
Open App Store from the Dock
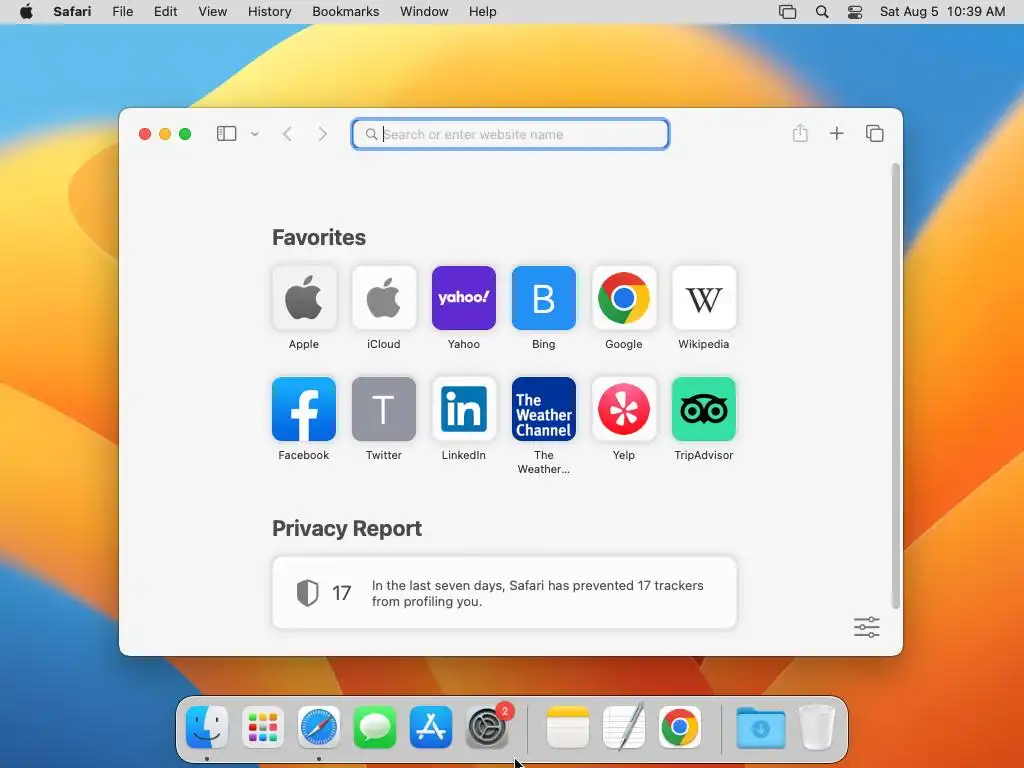pos(431,727)
